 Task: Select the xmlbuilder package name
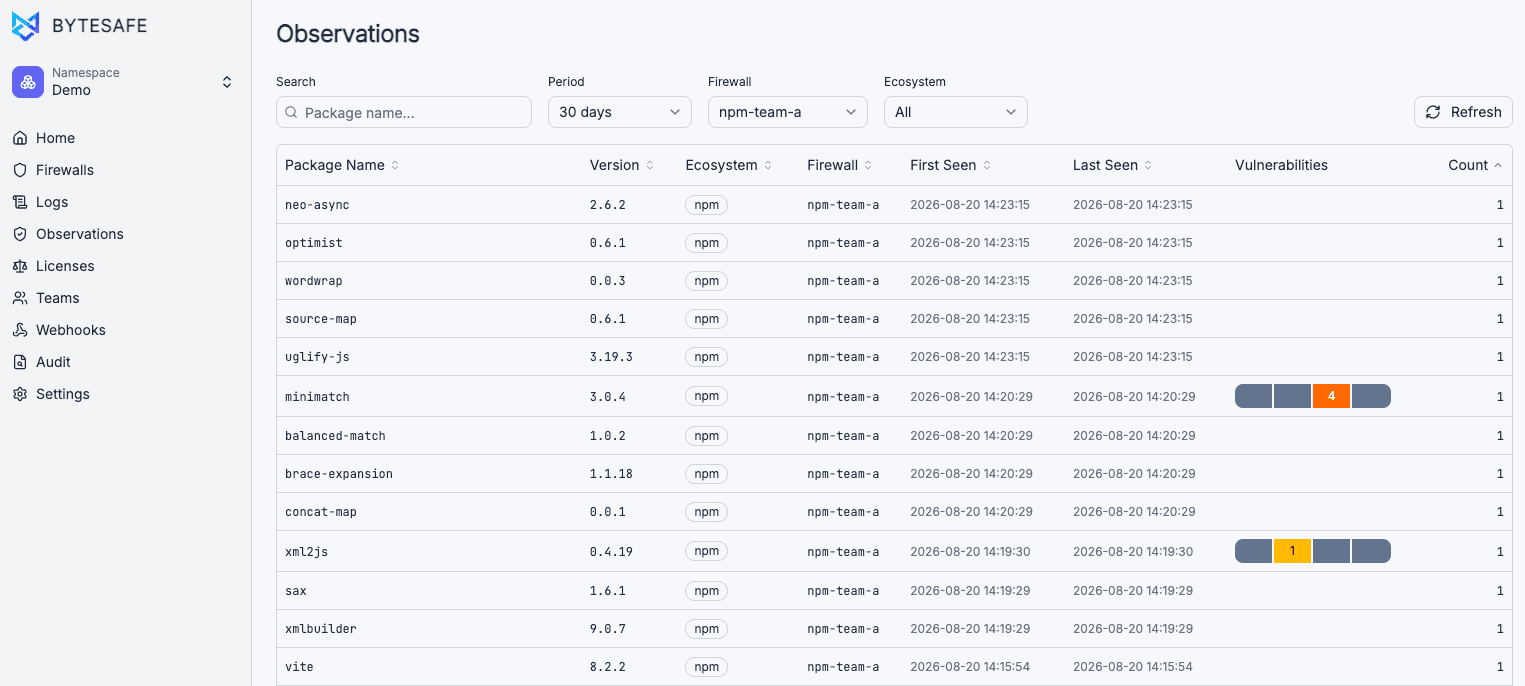(321, 629)
